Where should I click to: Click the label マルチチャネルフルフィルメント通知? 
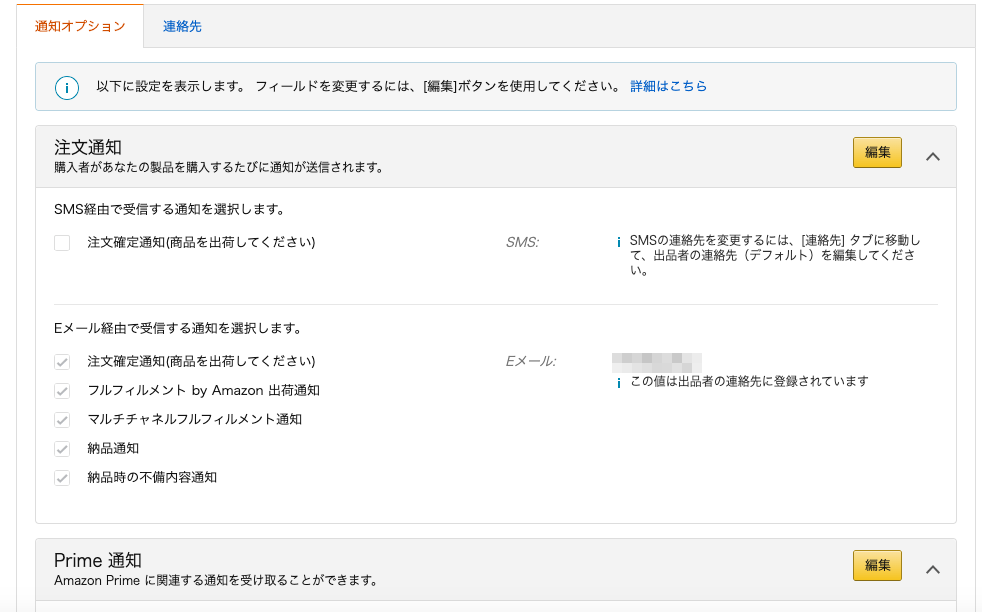(195, 419)
